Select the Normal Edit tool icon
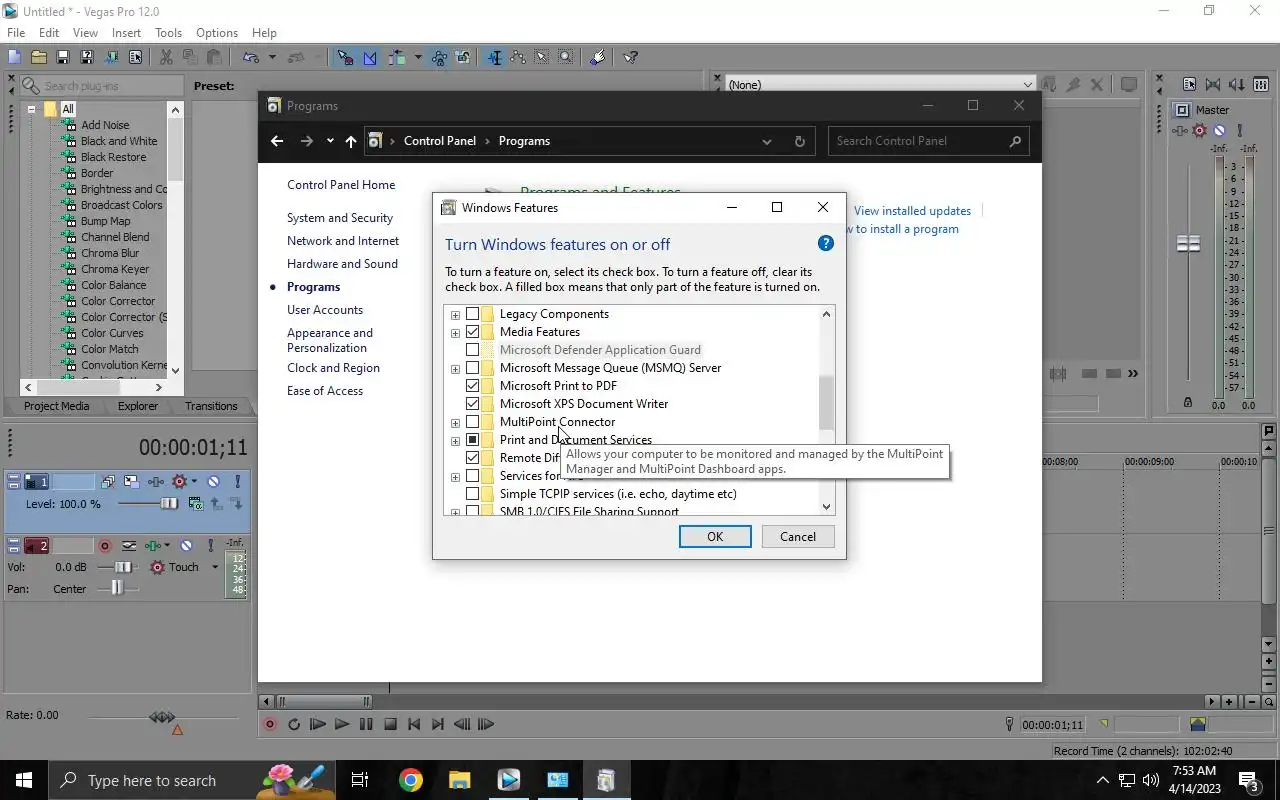This screenshot has height=800, width=1280. coord(494,58)
